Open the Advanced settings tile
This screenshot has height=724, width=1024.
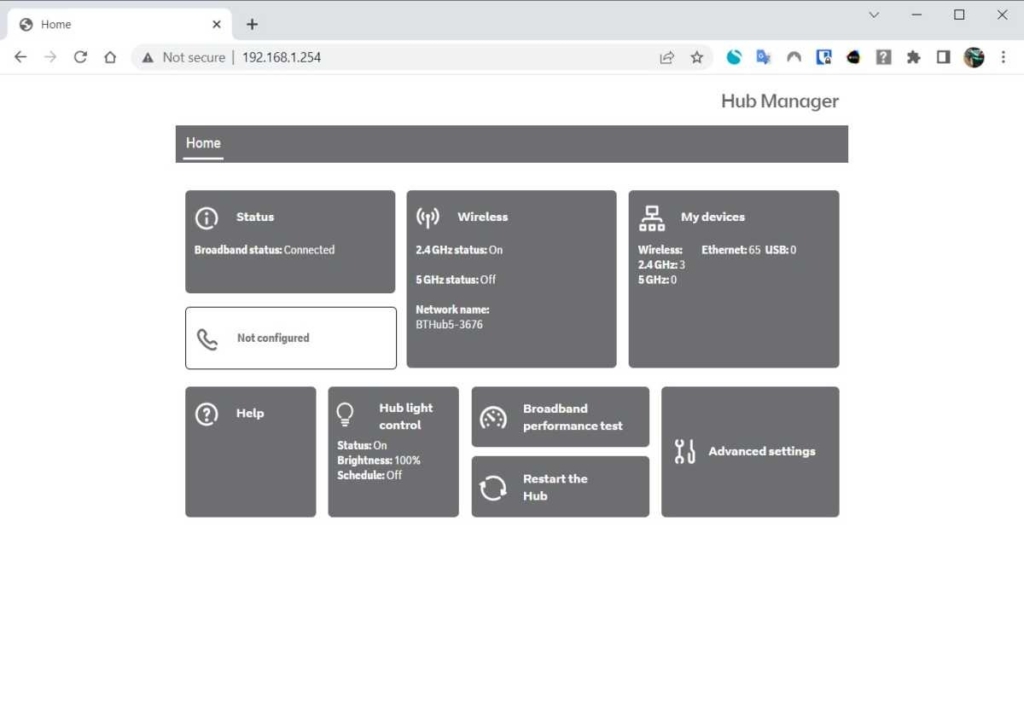tap(750, 452)
